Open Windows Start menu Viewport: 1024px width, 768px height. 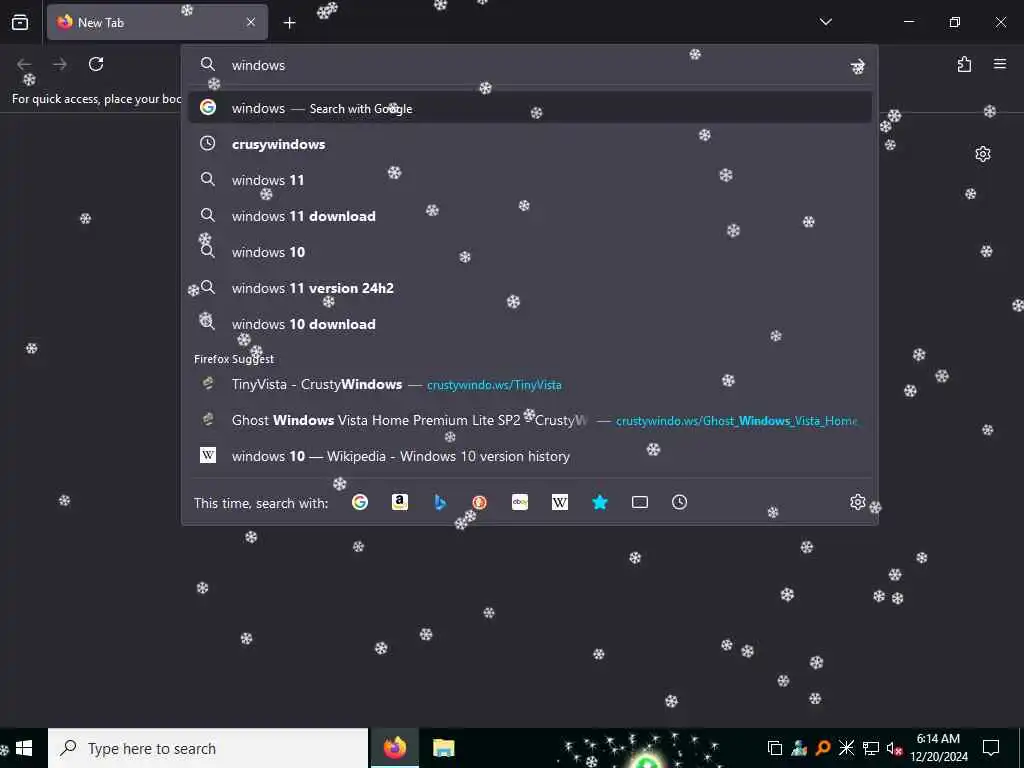point(24,748)
